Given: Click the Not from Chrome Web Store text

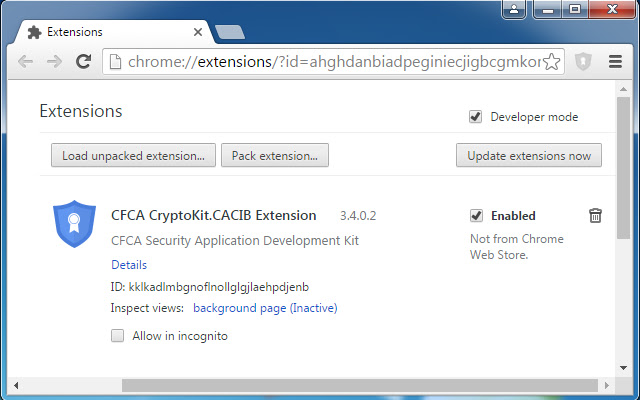Looking at the screenshot, I should [x=517, y=247].
